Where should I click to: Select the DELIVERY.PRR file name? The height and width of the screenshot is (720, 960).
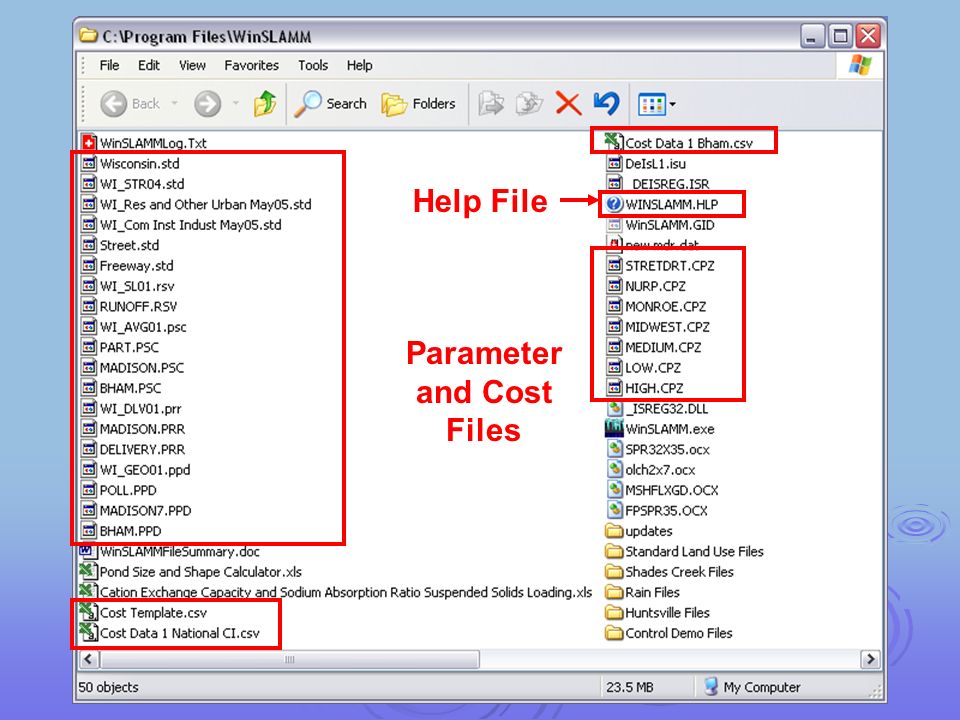[x=142, y=449]
